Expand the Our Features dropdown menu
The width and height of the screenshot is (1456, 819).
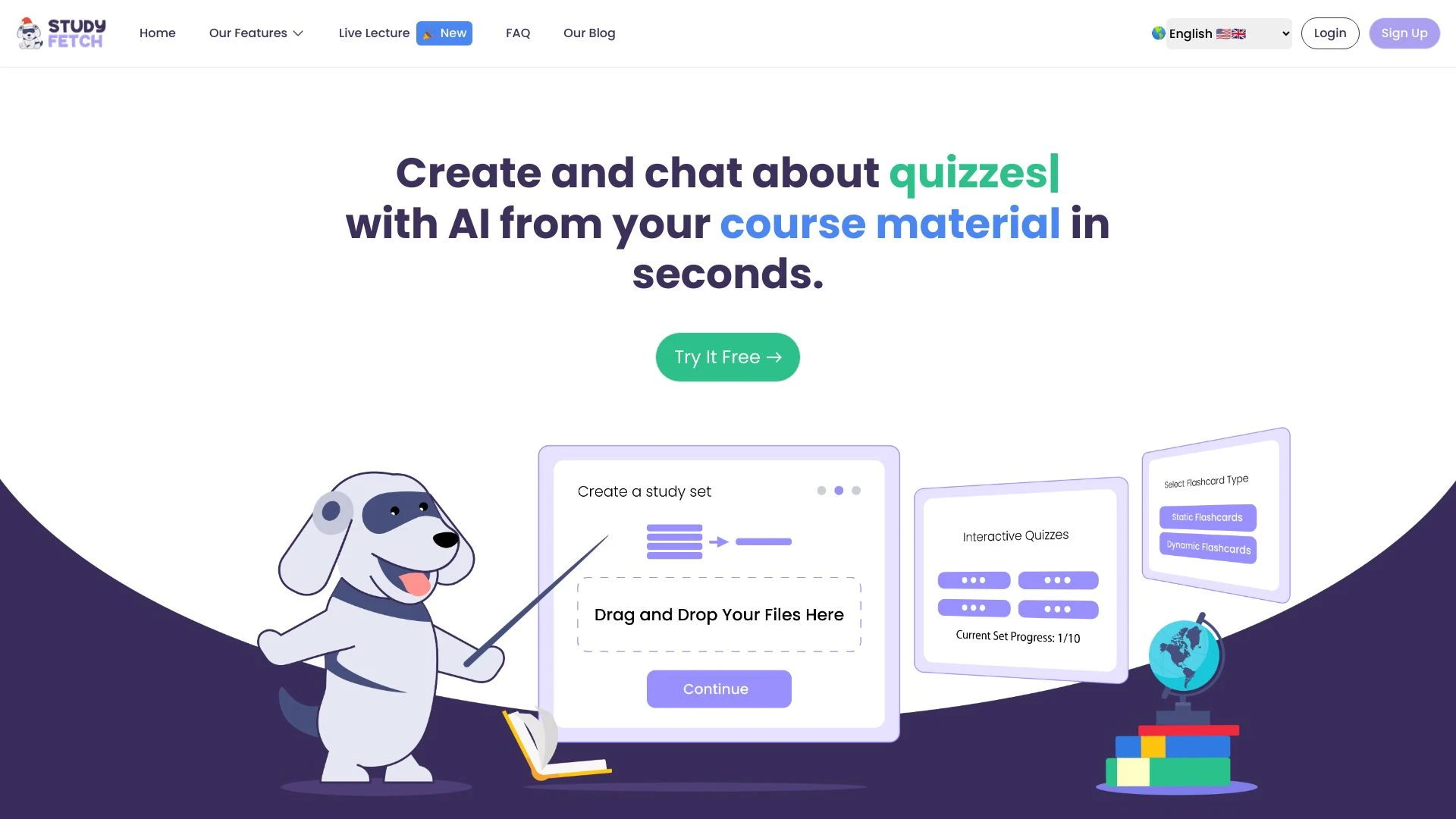pyautogui.click(x=256, y=33)
